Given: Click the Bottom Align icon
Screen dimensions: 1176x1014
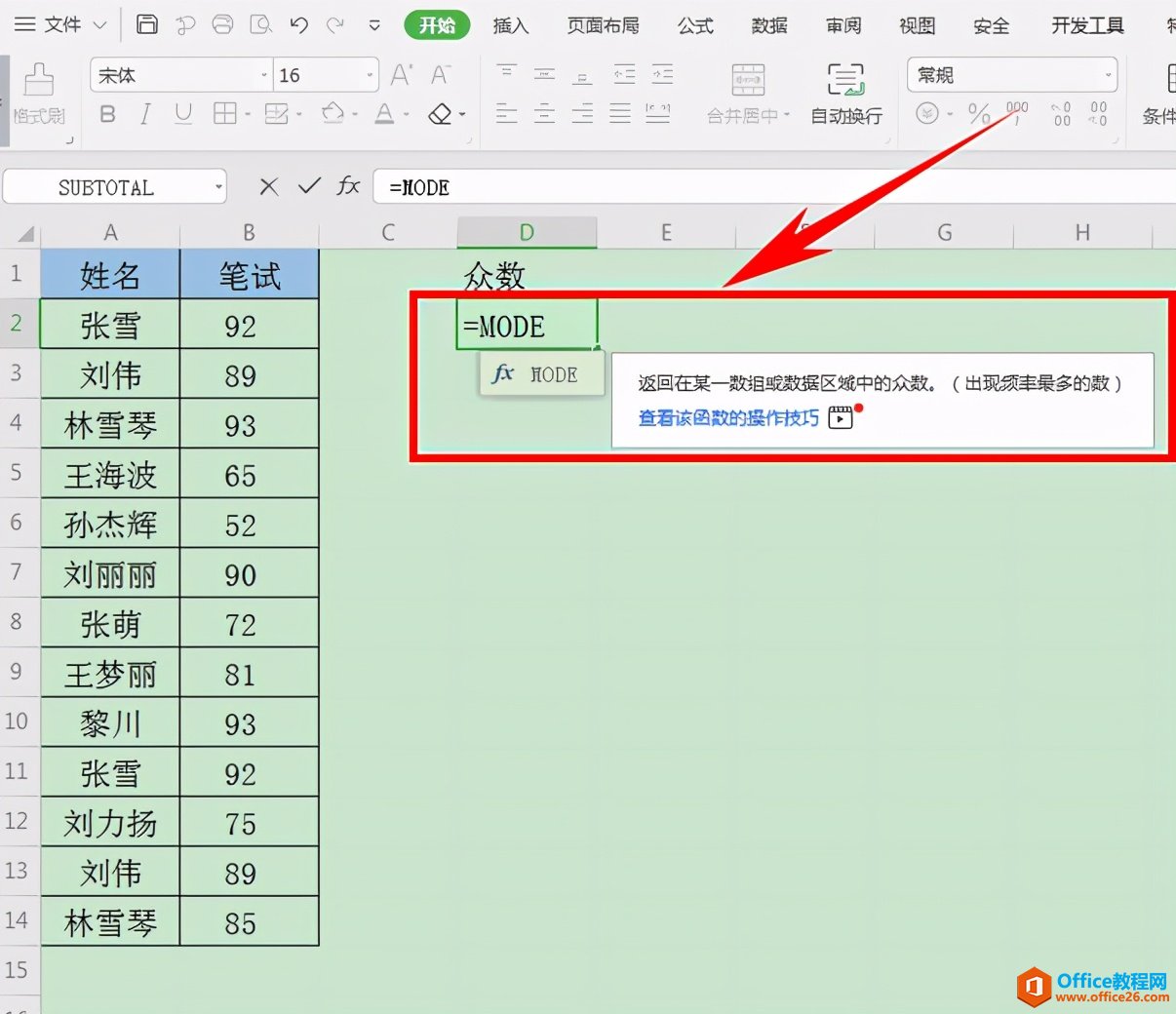Looking at the screenshot, I should 582,75.
